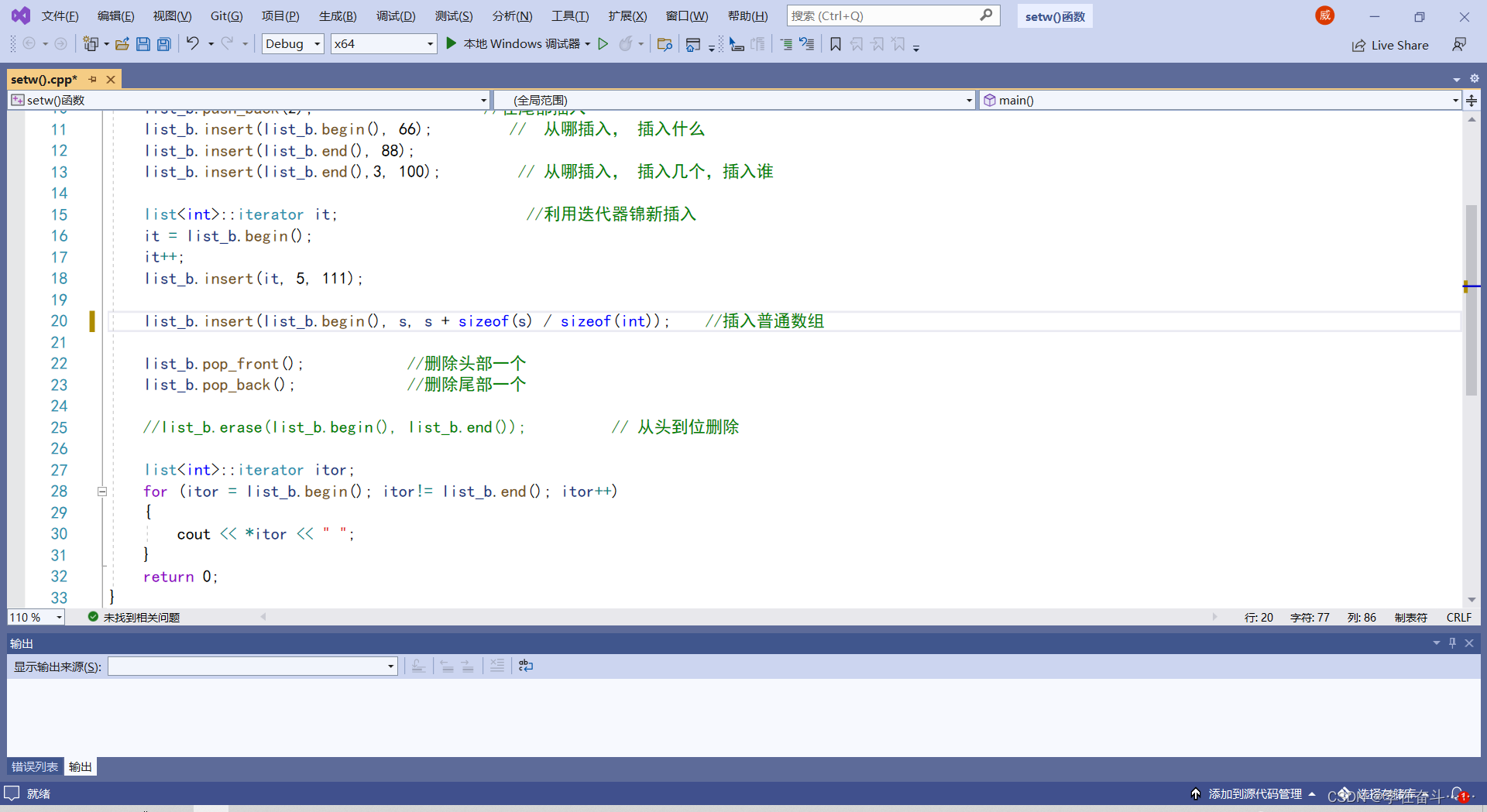Open the 生成(B) menu
1487x812 pixels.
[x=338, y=15]
